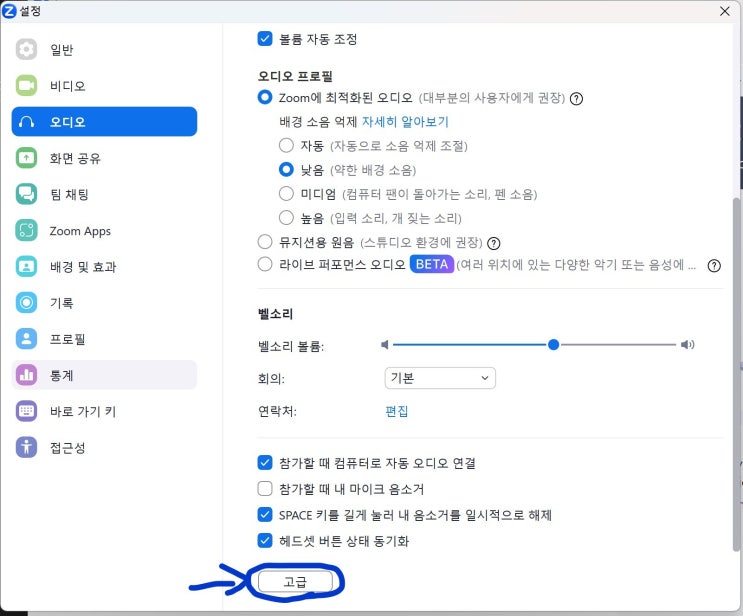Click the low-volume speaker icon of ringtone slider
The image size is (743, 616).
click(x=385, y=344)
